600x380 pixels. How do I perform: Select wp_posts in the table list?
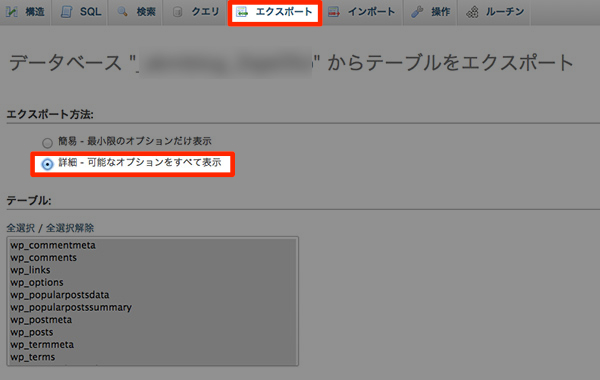point(152,332)
